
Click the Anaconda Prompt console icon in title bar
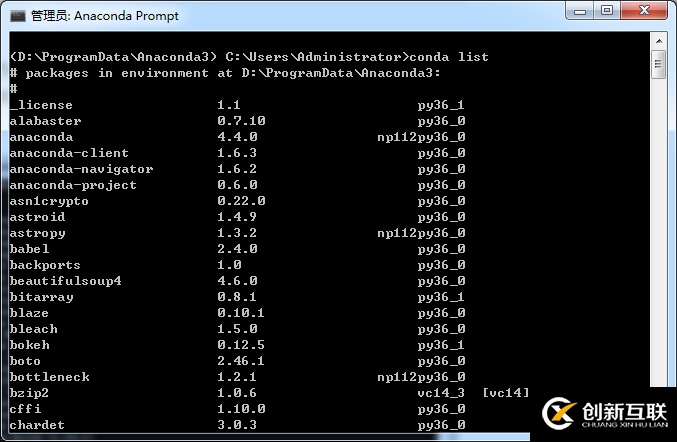click(x=18, y=16)
